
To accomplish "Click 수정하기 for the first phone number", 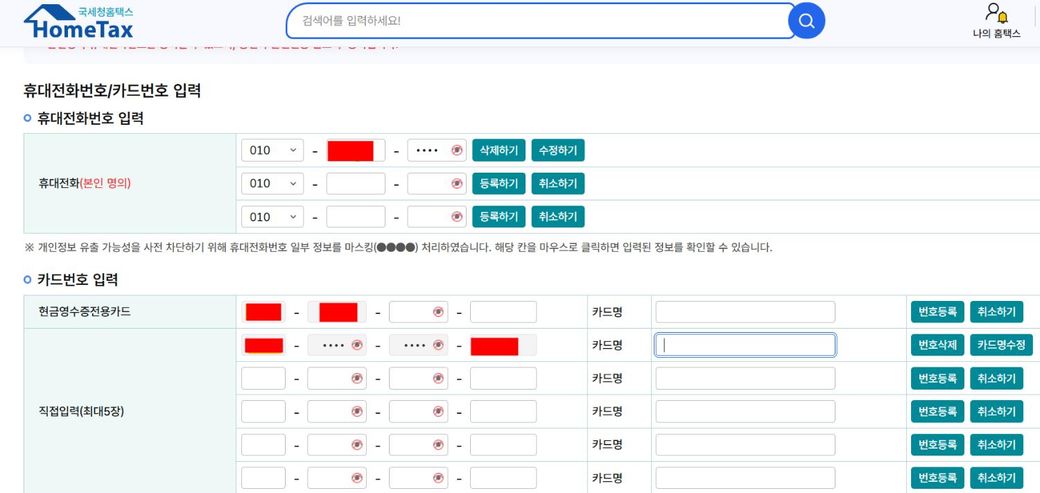I will (557, 150).
